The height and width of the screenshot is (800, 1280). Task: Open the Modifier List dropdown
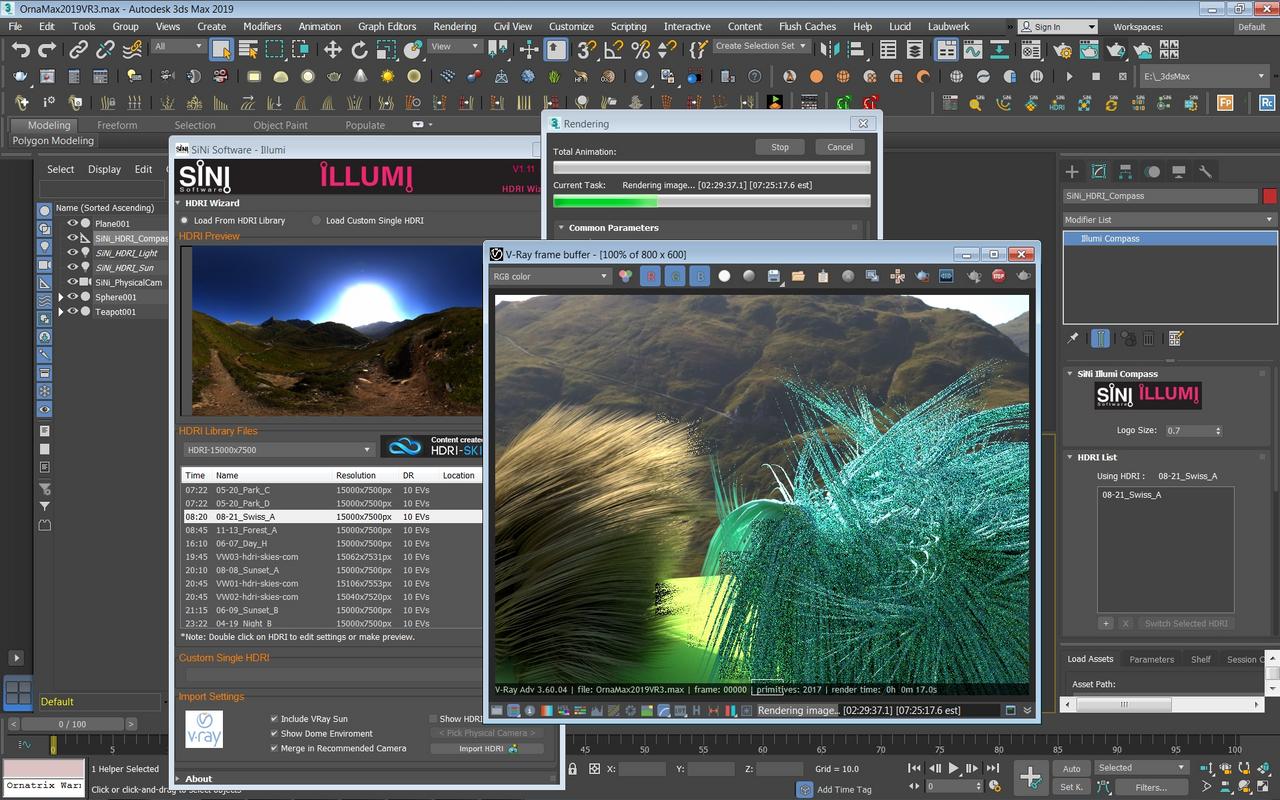tap(1170, 220)
